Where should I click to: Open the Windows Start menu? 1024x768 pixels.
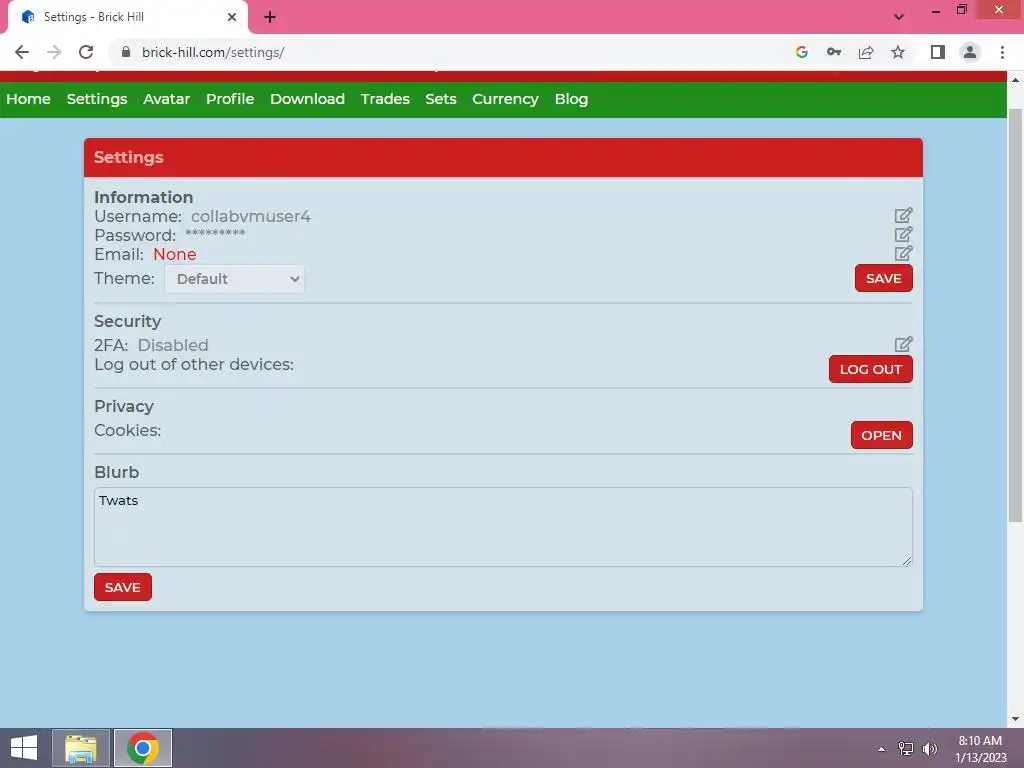(24, 748)
